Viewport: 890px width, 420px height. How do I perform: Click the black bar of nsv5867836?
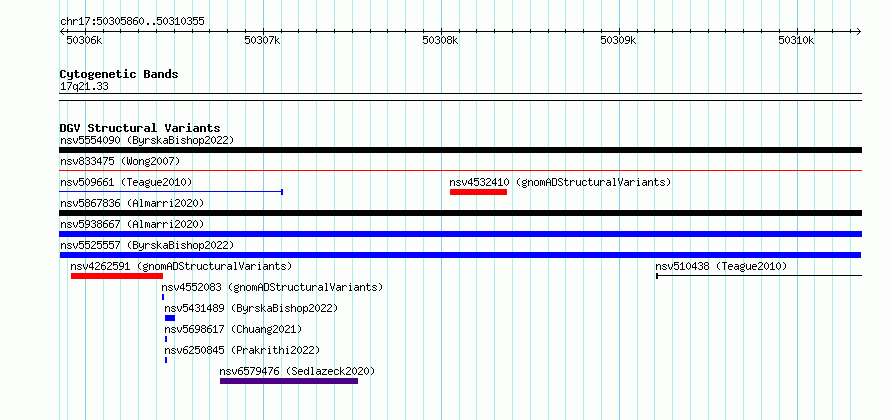[x=460, y=213]
